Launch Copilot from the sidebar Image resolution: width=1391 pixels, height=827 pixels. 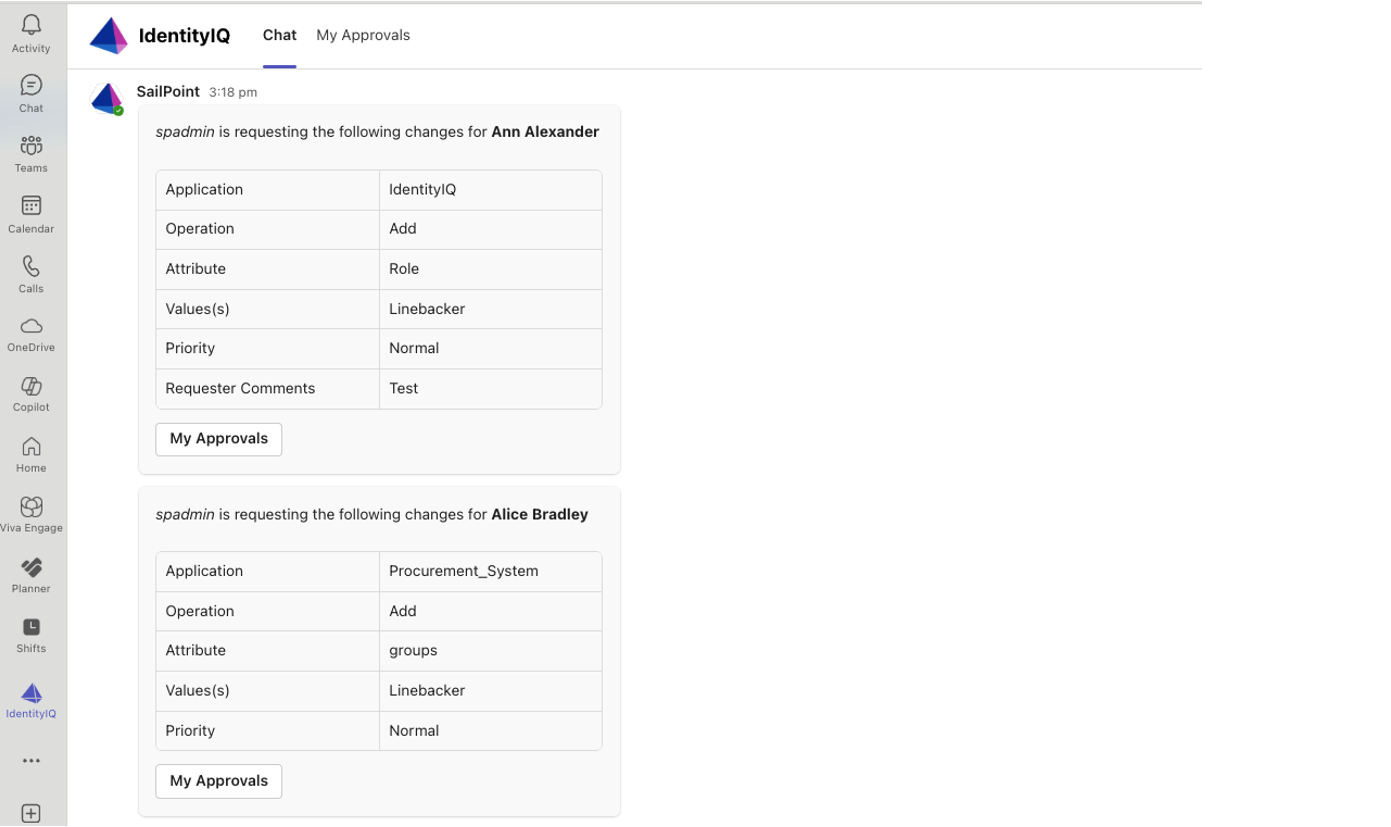[x=31, y=393]
